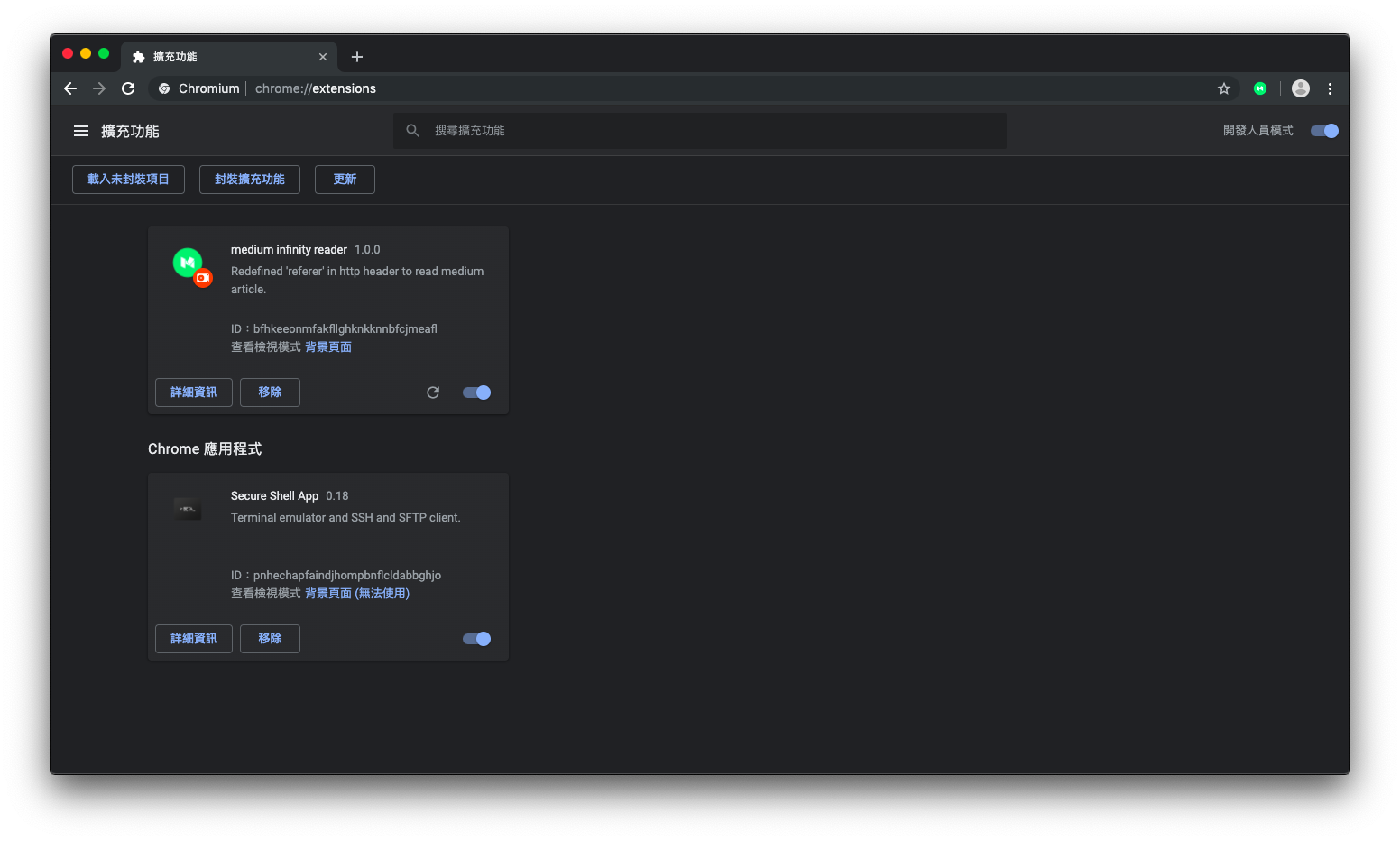Click the 擴充功能 page title
This screenshot has height=841, width=1400.
[130, 132]
